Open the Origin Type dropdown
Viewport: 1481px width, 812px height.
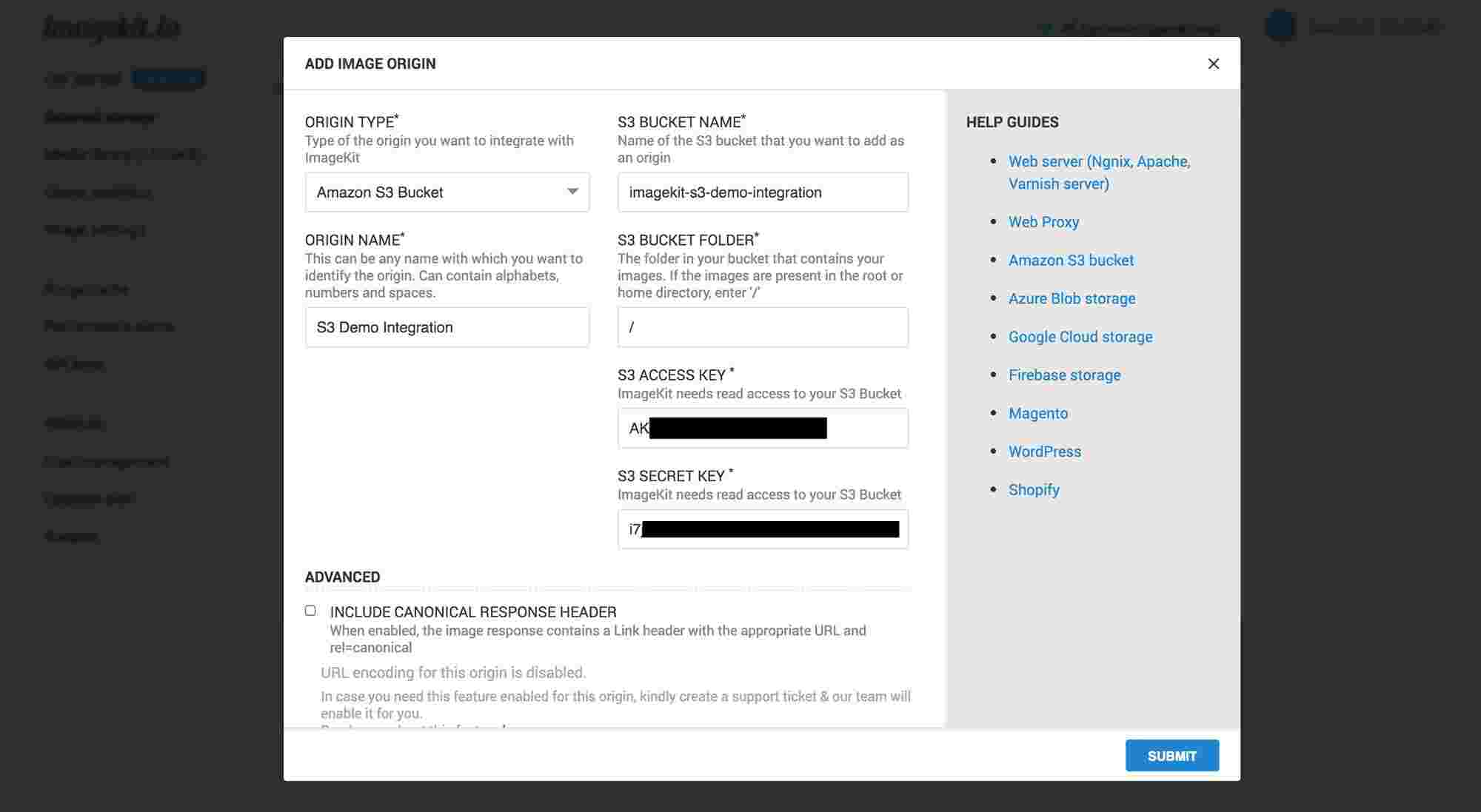coord(447,192)
